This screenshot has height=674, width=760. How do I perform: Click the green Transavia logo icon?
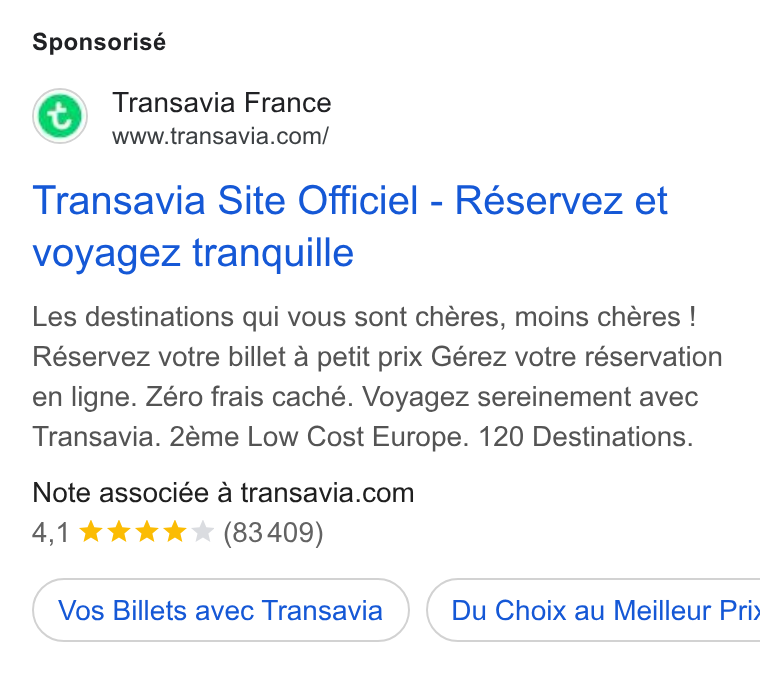coord(60,116)
